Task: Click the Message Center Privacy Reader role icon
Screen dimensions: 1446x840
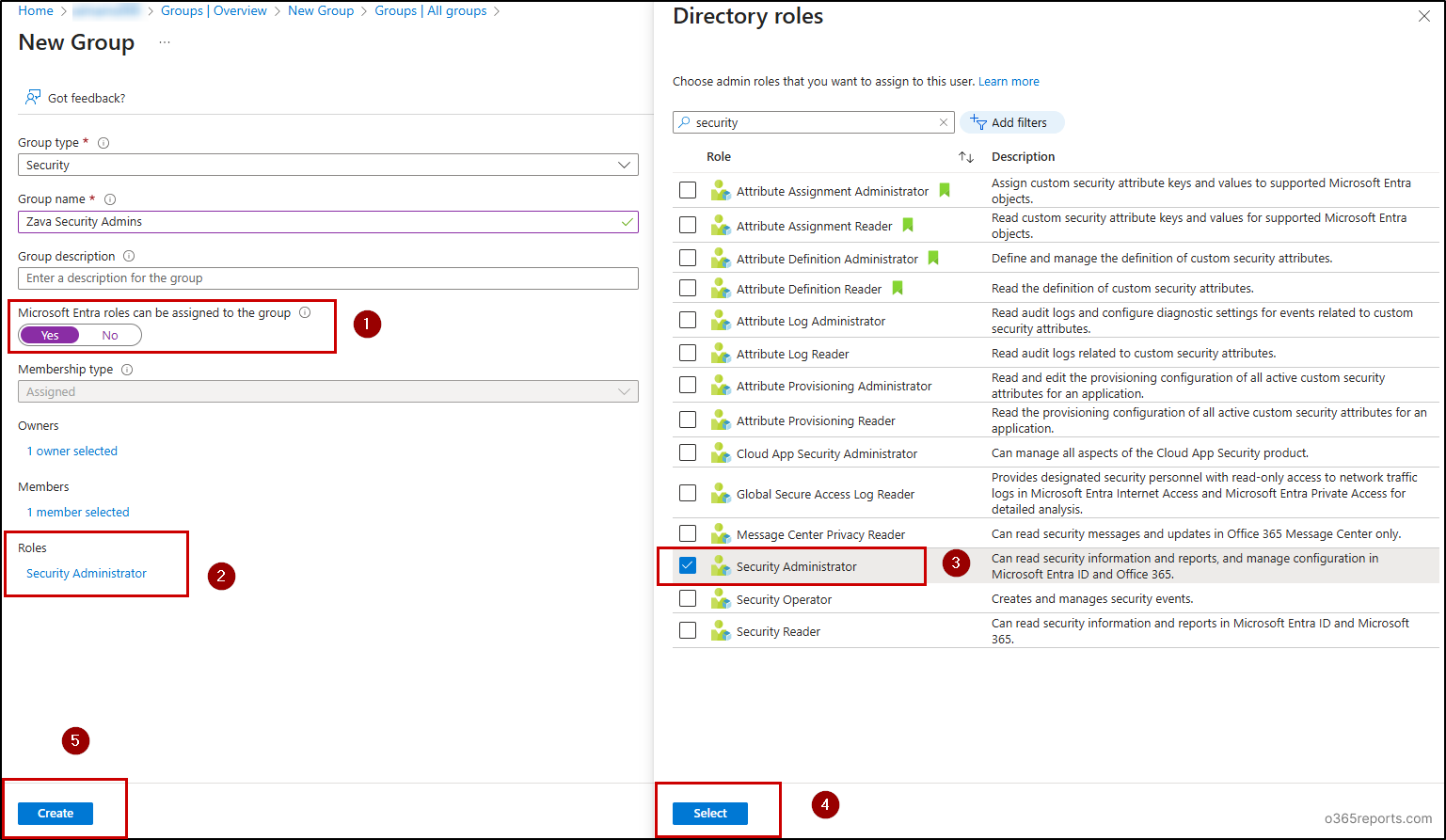Action: pos(721,534)
